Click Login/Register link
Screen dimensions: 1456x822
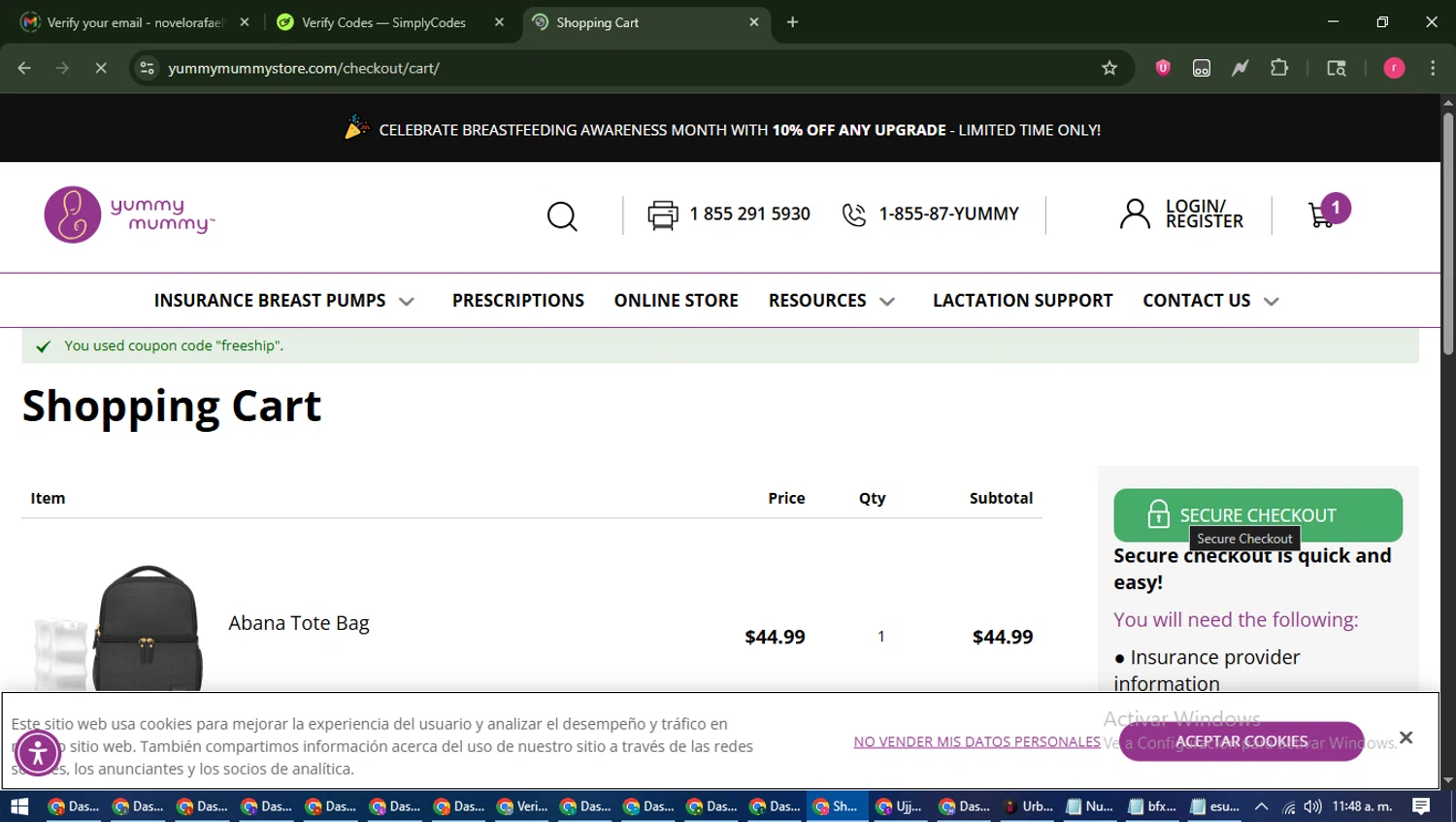point(1205,214)
